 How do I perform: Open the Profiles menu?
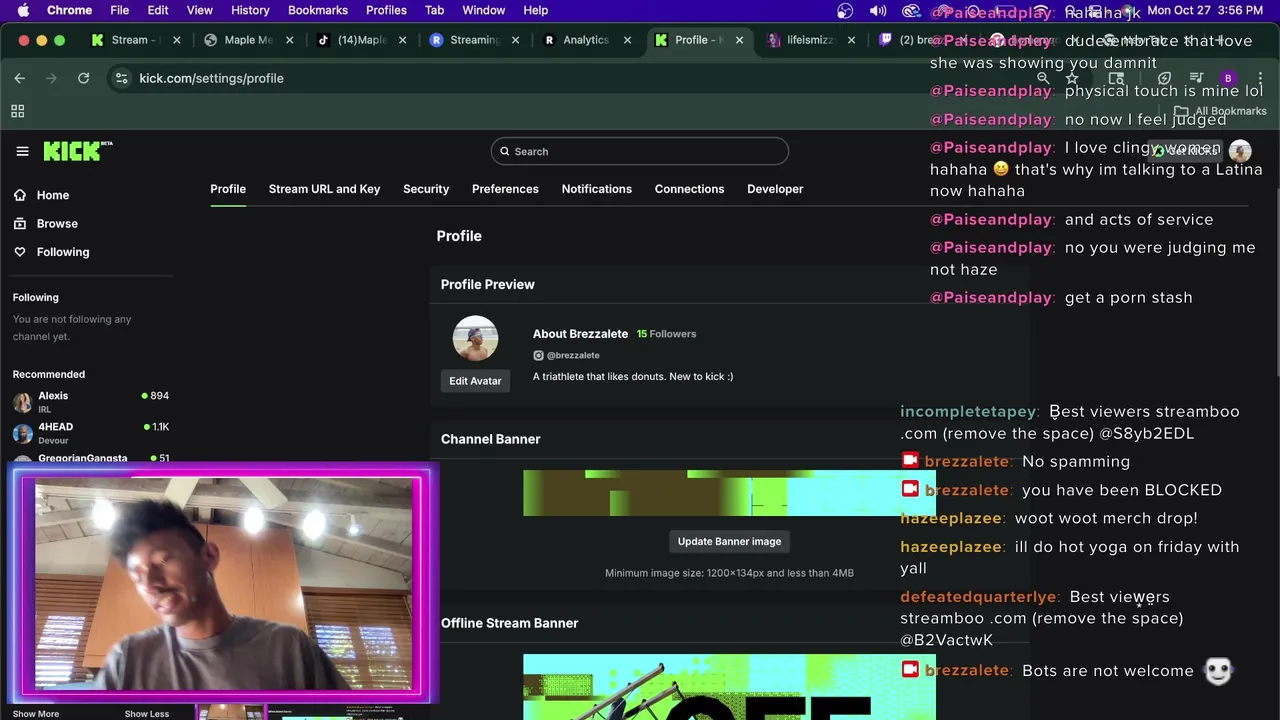[x=386, y=10]
